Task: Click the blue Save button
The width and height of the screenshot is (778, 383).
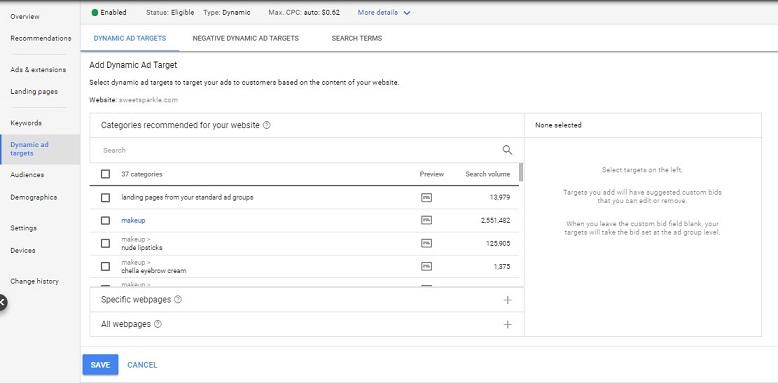Action: coord(100,365)
